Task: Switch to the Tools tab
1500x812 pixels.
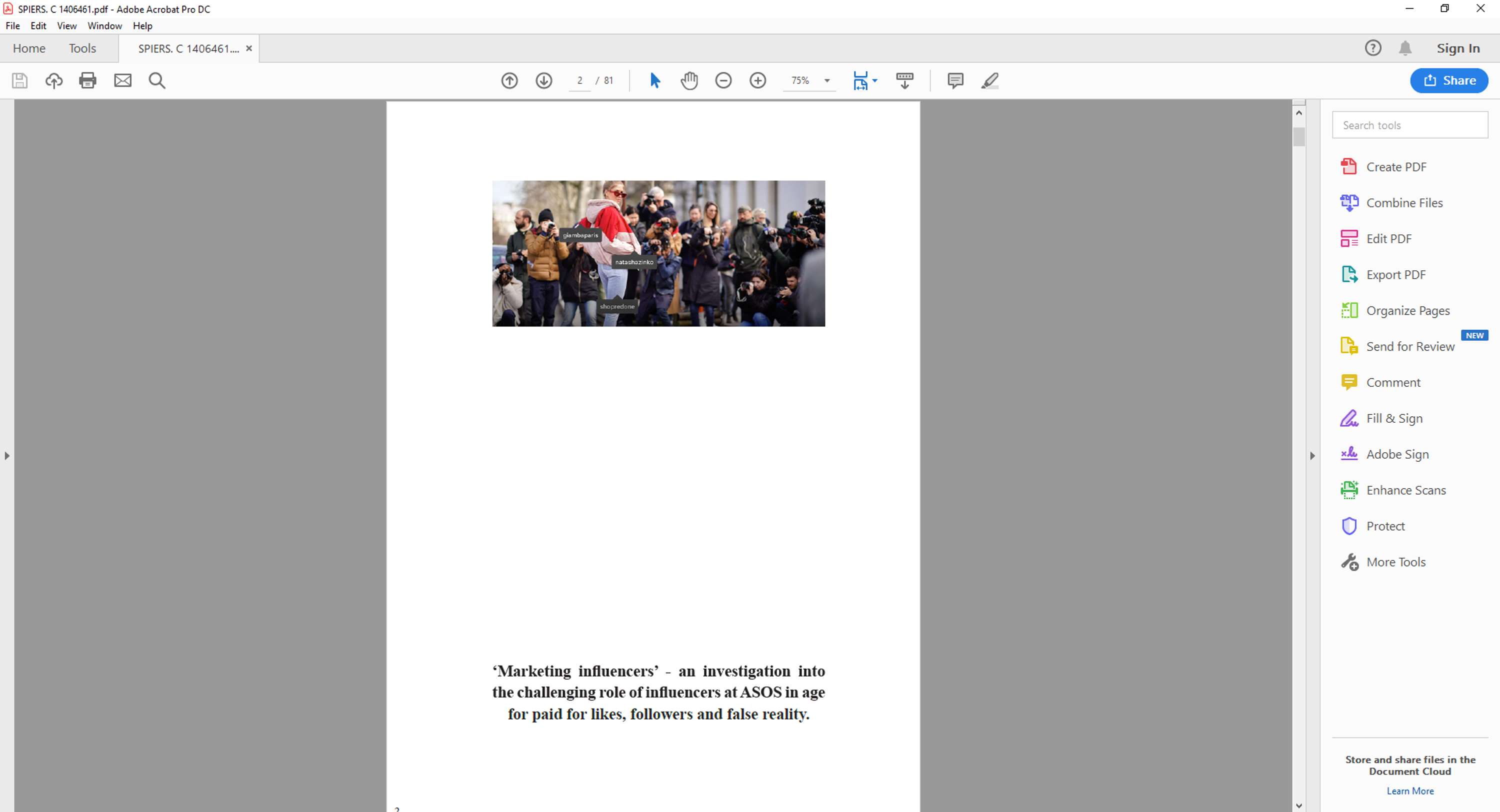Action: pos(82,48)
